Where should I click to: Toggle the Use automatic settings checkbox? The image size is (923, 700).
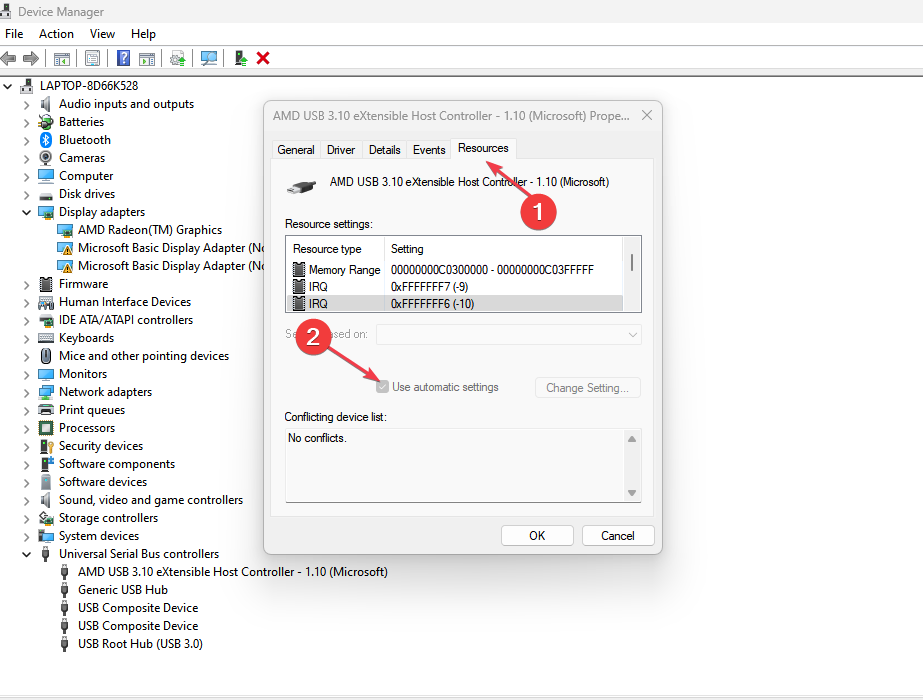coord(383,387)
